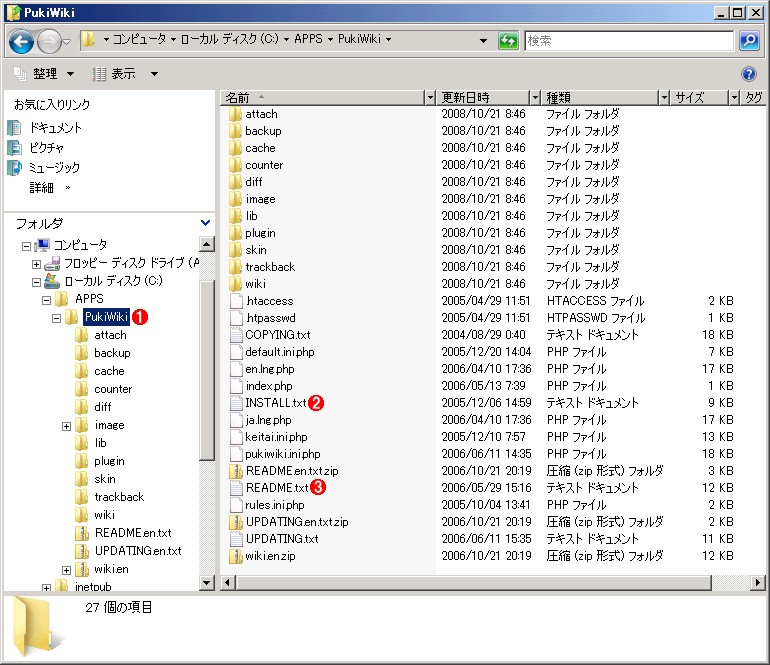Select the attach folder icon in file list
Viewport: 770px width, 665px height.
tap(236, 114)
